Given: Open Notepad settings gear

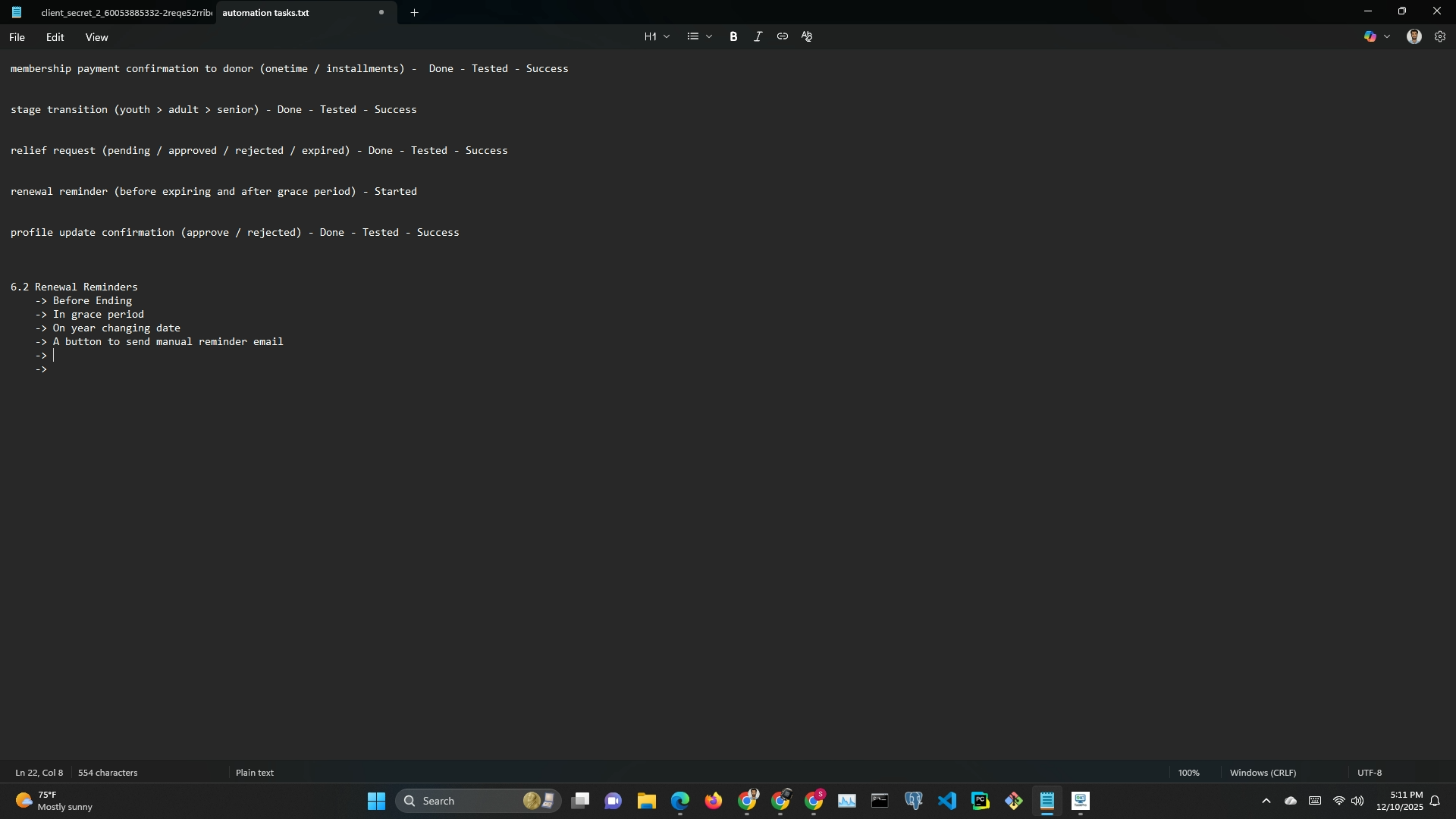Looking at the screenshot, I should [x=1440, y=36].
